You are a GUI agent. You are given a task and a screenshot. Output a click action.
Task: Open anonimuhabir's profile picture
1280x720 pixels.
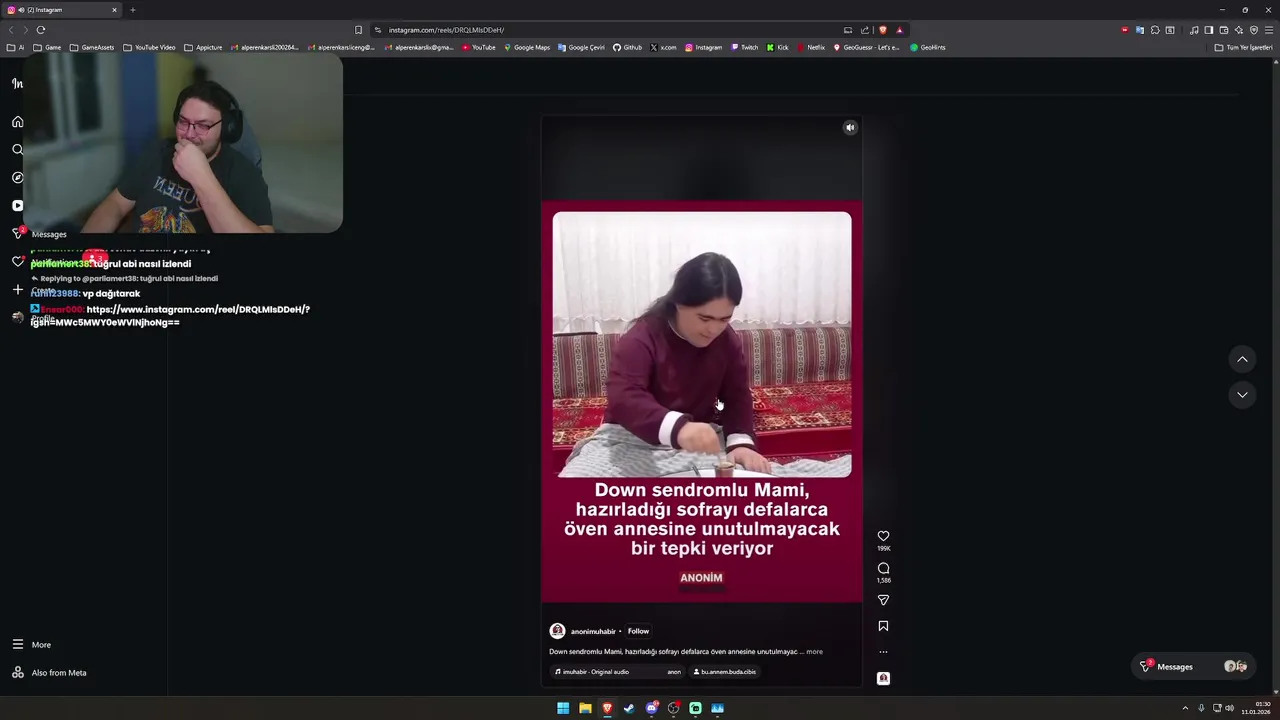557,631
